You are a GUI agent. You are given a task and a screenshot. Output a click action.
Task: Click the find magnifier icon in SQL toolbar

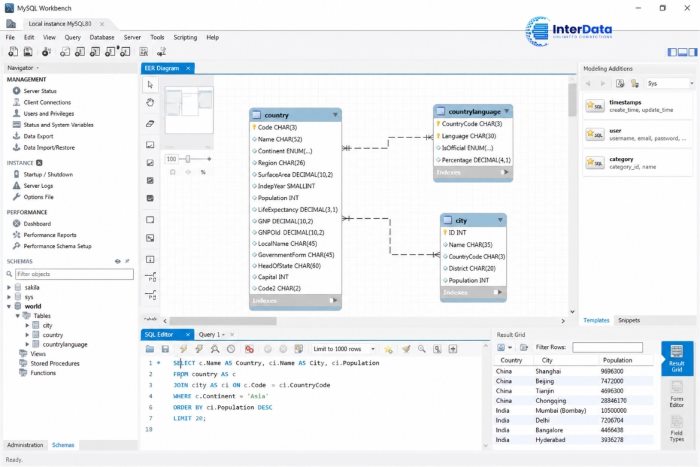coord(421,349)
